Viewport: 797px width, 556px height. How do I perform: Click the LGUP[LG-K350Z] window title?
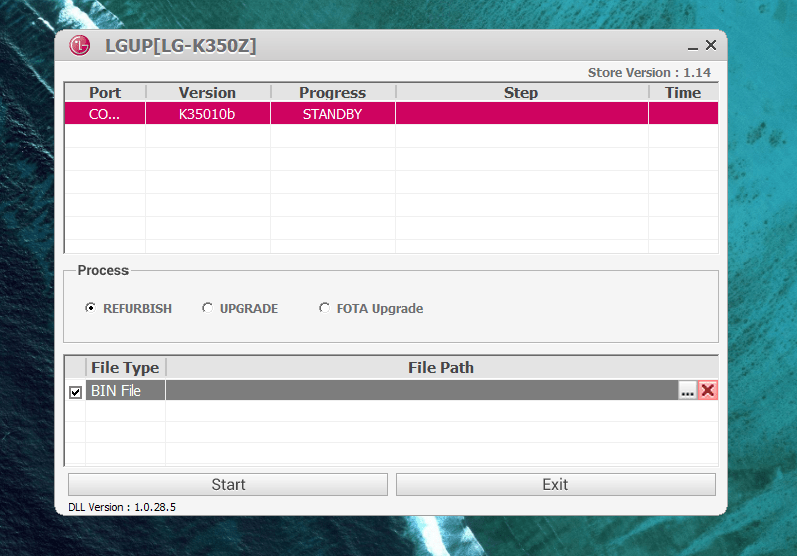pos(180,46)
